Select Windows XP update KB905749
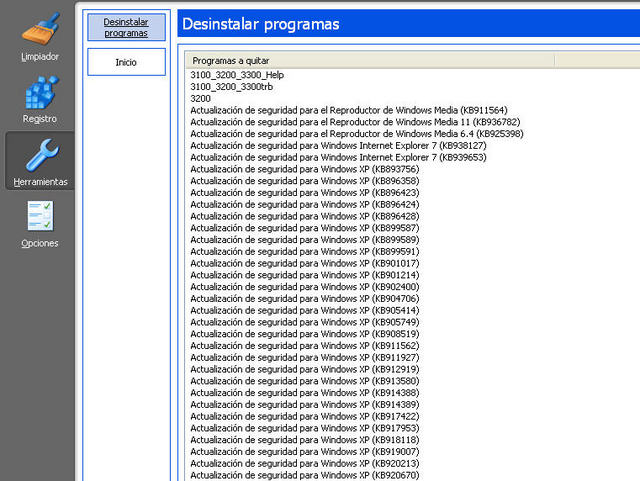 click(x=305, y=322)
